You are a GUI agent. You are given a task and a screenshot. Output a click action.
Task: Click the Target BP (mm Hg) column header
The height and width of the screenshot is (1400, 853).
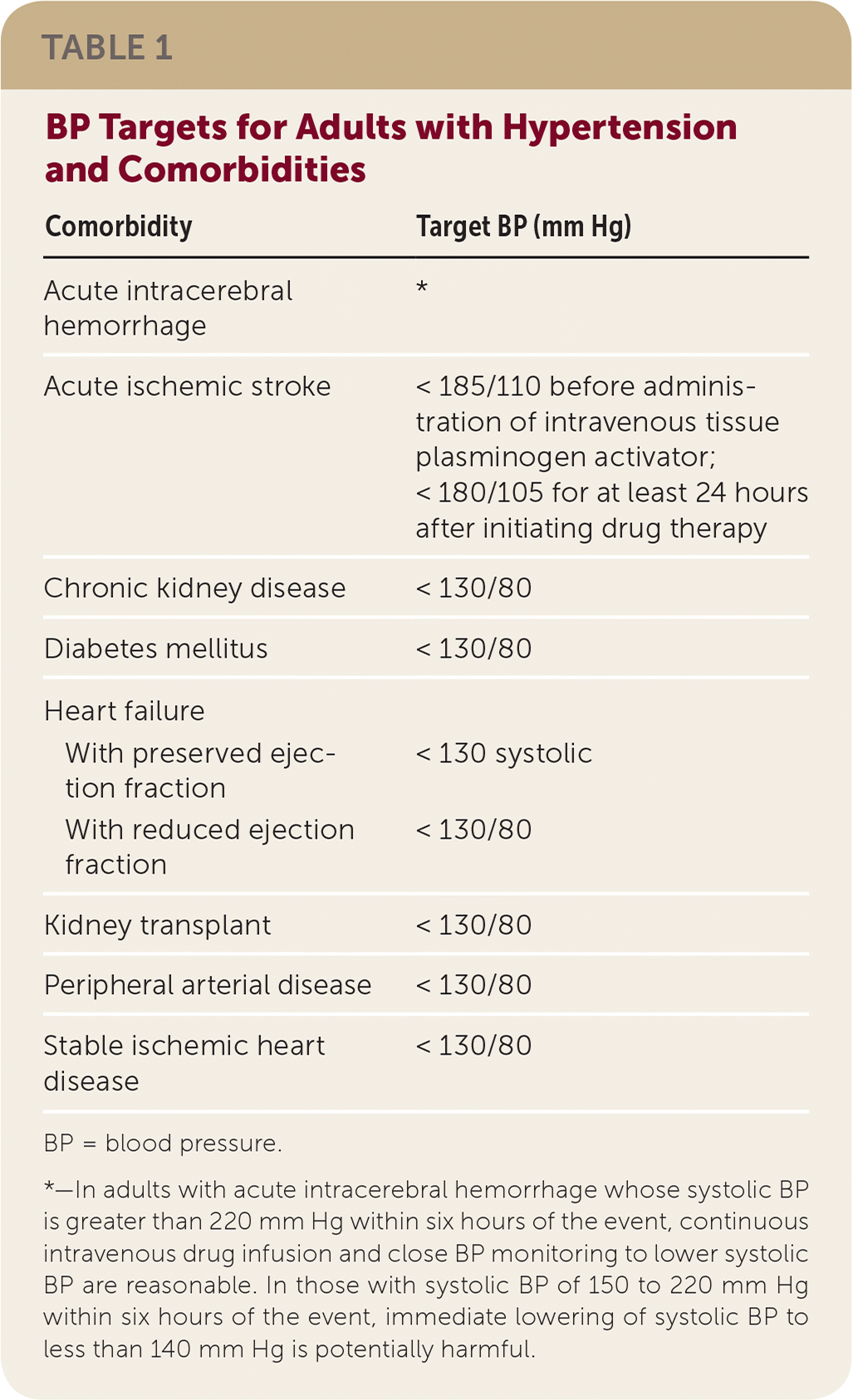(x=523, y=226)
